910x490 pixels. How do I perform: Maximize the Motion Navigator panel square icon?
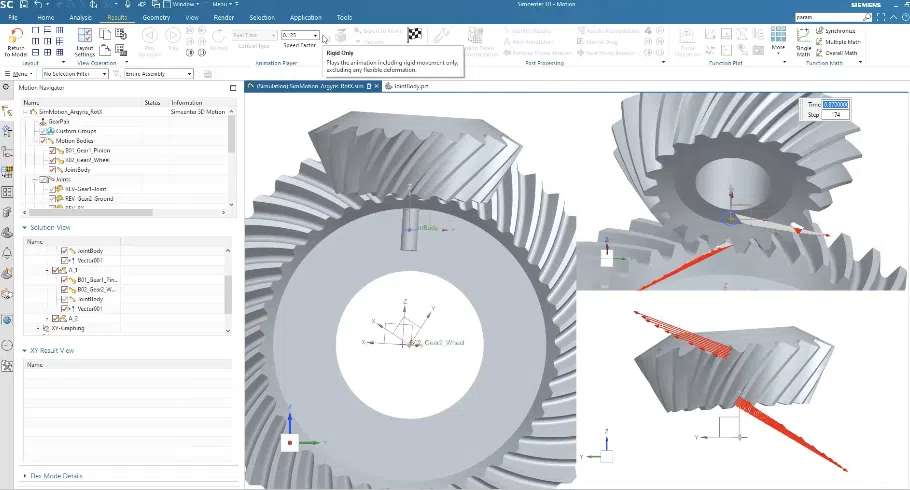(233, 88)
